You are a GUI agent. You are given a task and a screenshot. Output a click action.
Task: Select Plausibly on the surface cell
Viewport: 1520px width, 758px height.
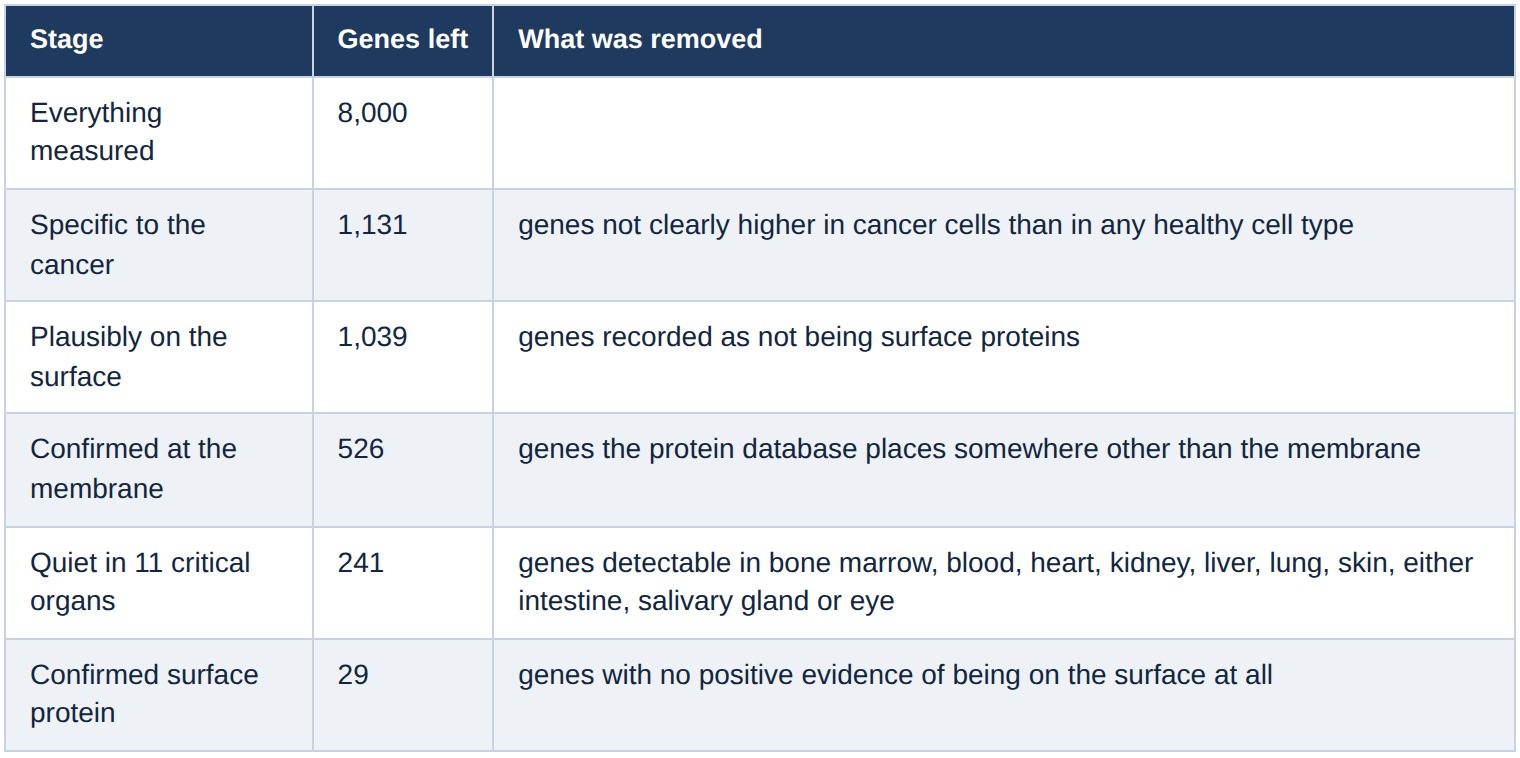point(159,356)
